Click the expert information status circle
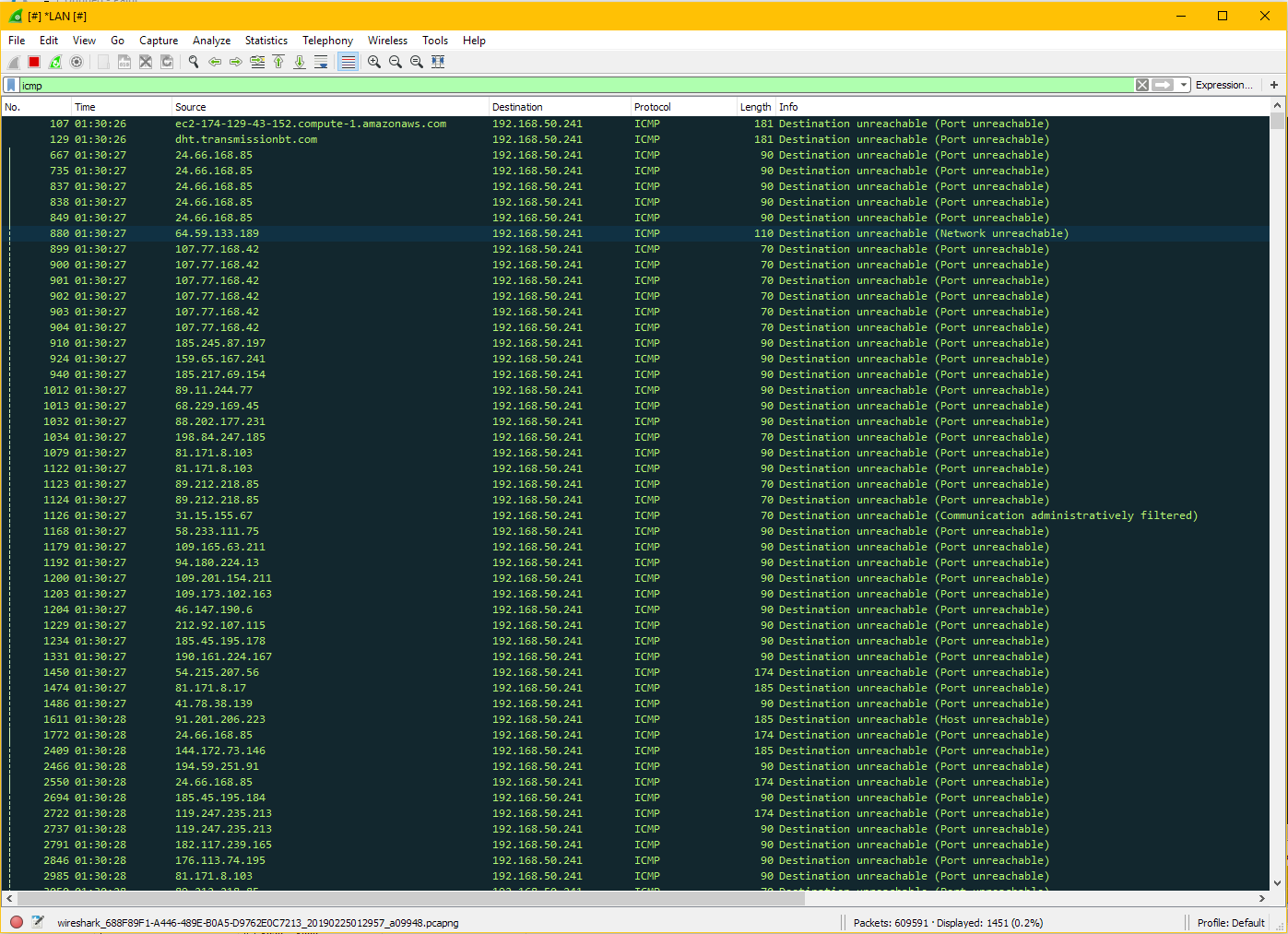This screenshot has width=1288, height=934. tap(17, 922)
